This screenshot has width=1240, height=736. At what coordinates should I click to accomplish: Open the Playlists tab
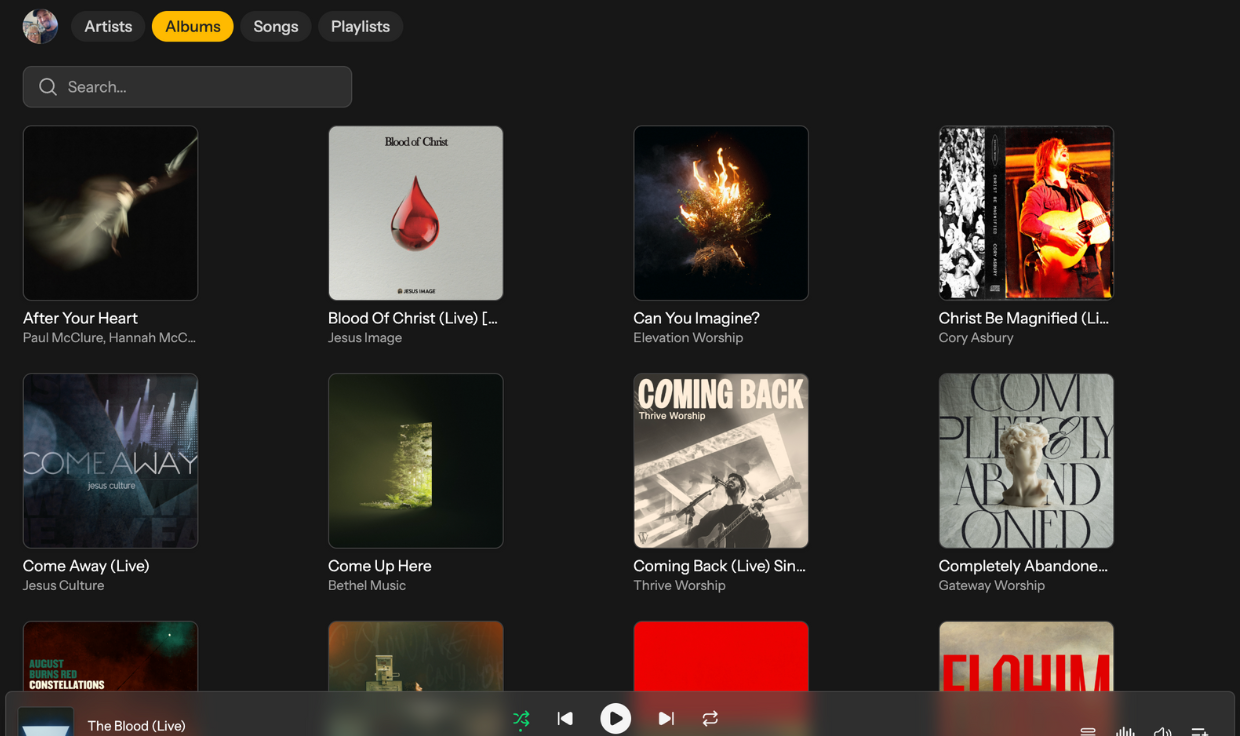point(360,27)
